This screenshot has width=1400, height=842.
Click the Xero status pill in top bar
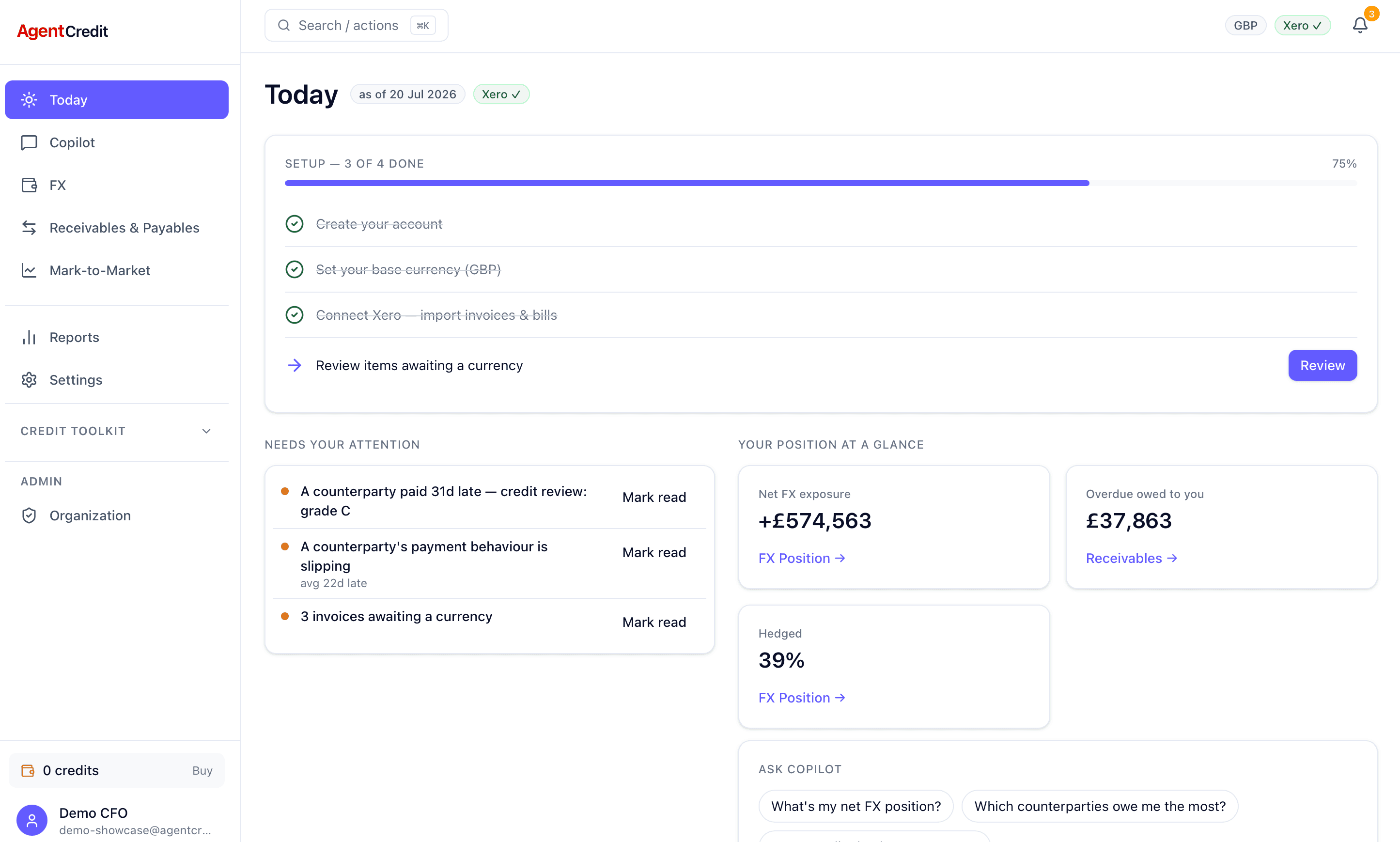[1303, 26]
